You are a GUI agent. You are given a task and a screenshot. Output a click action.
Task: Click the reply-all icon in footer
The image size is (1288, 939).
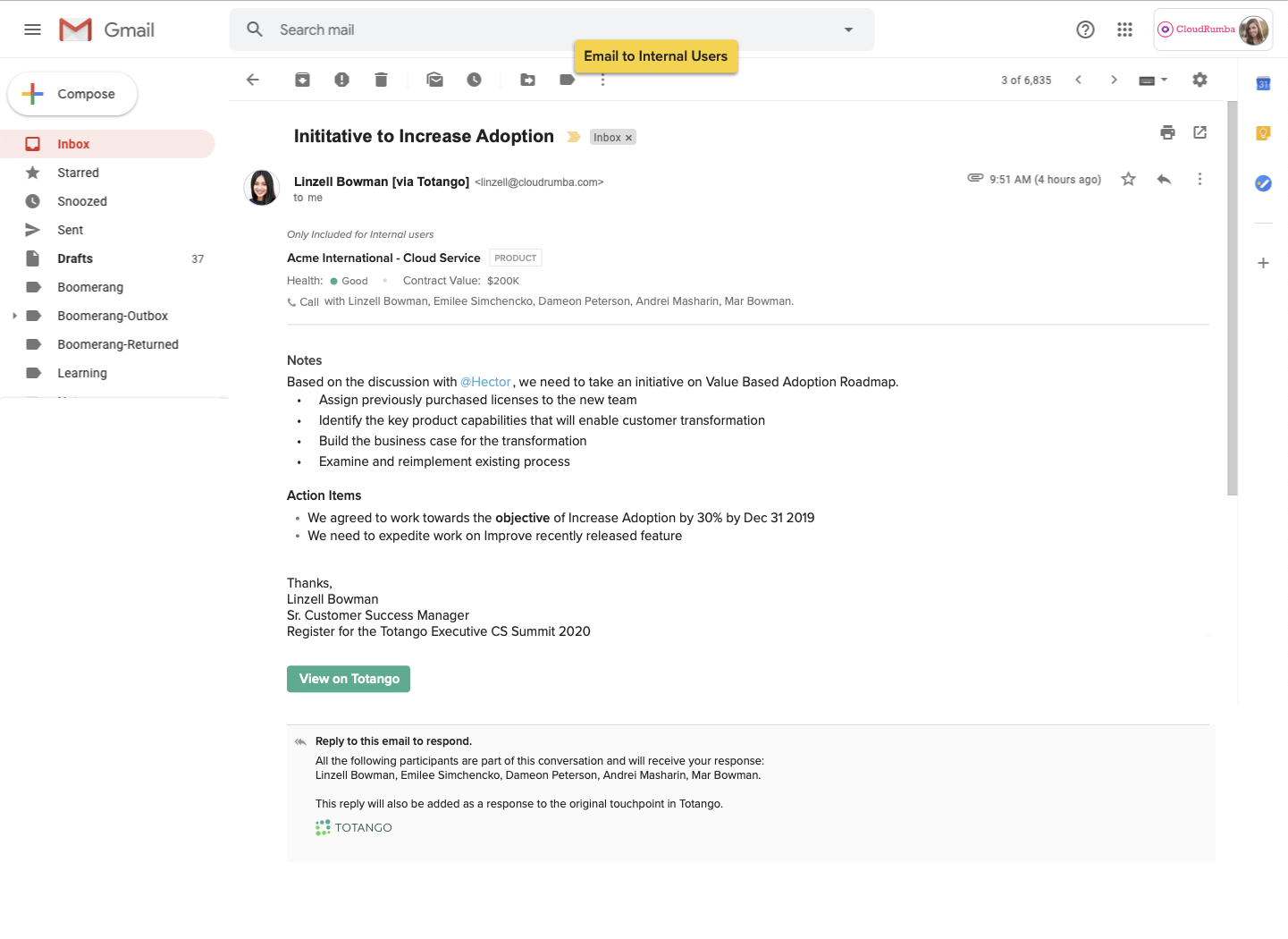300,741
